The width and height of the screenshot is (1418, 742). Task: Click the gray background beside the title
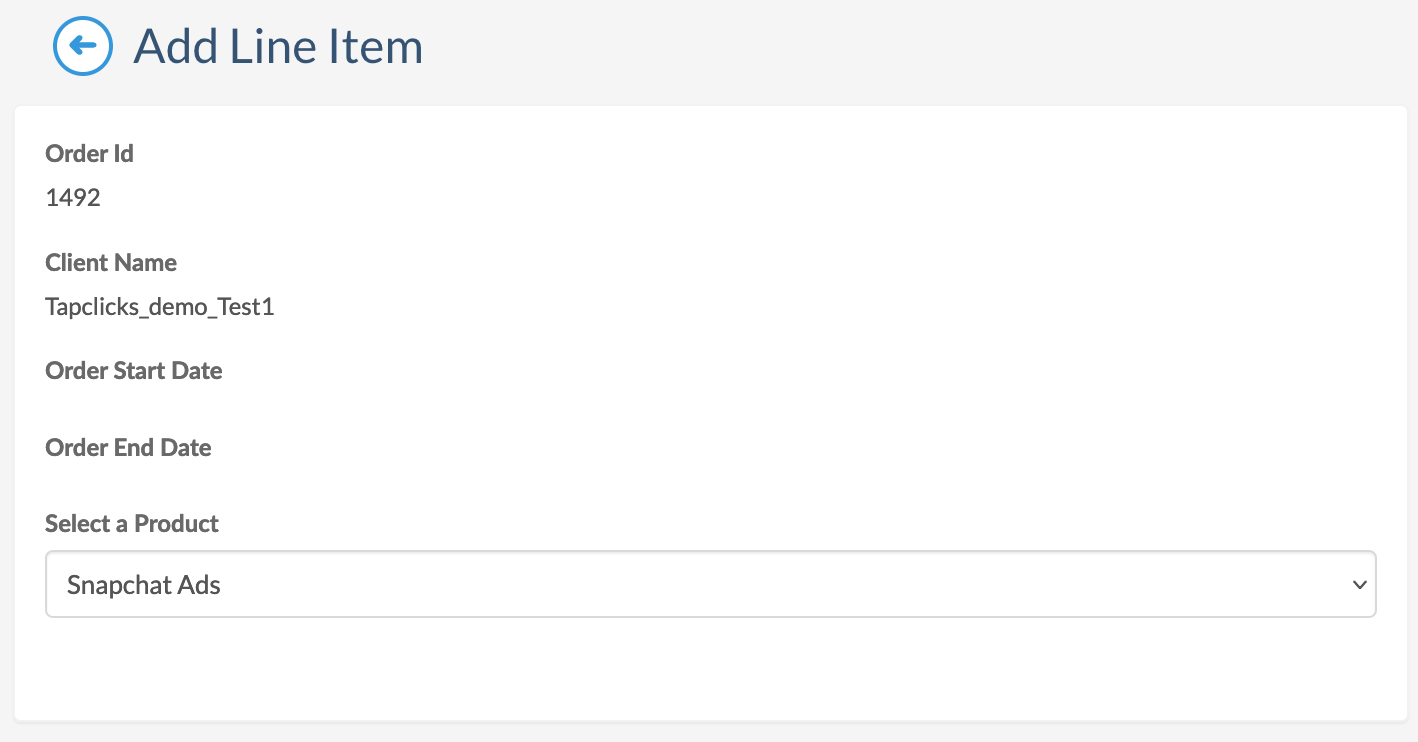pos(900,46)
